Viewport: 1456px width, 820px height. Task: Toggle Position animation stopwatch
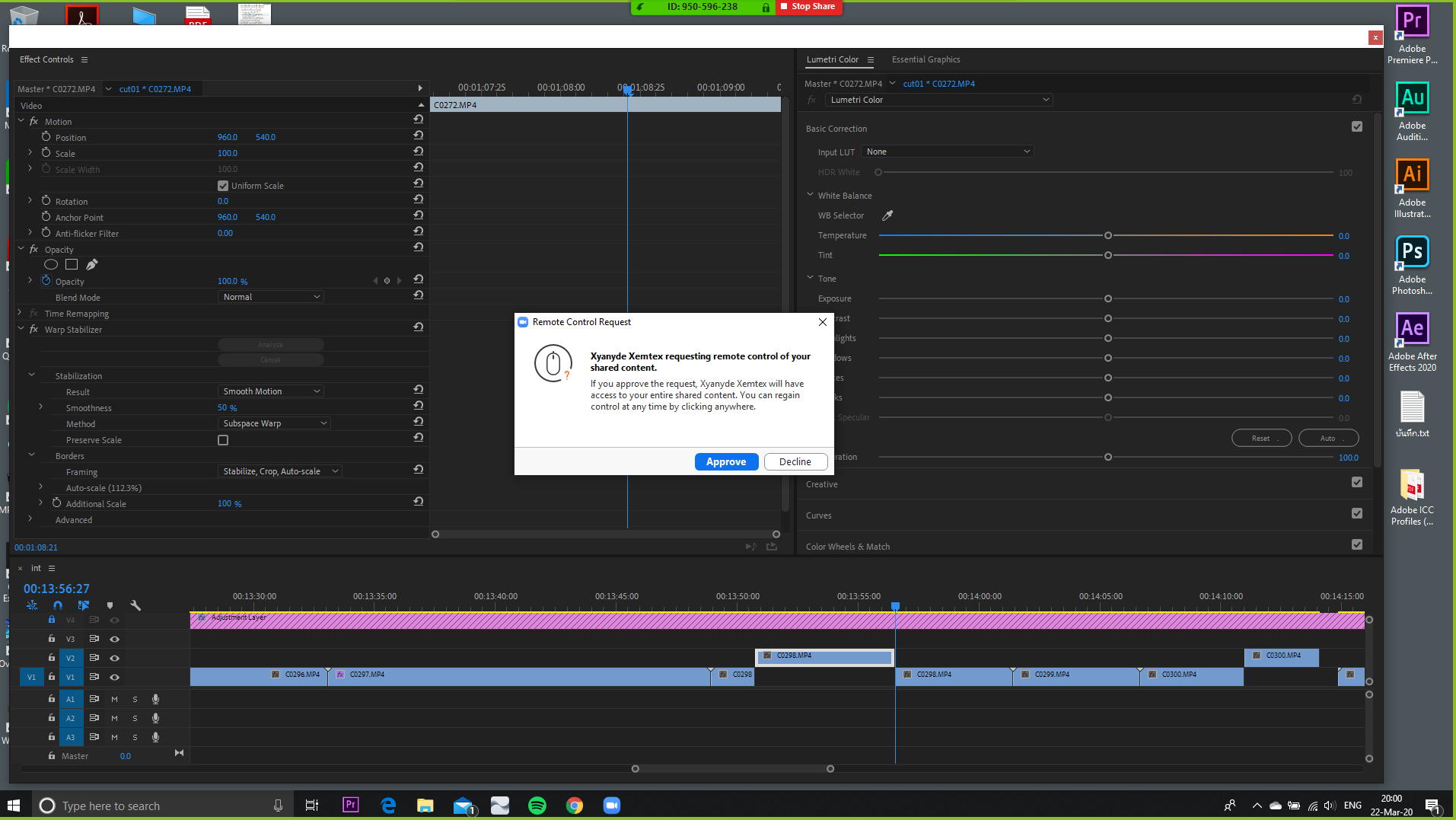point(46,137)
